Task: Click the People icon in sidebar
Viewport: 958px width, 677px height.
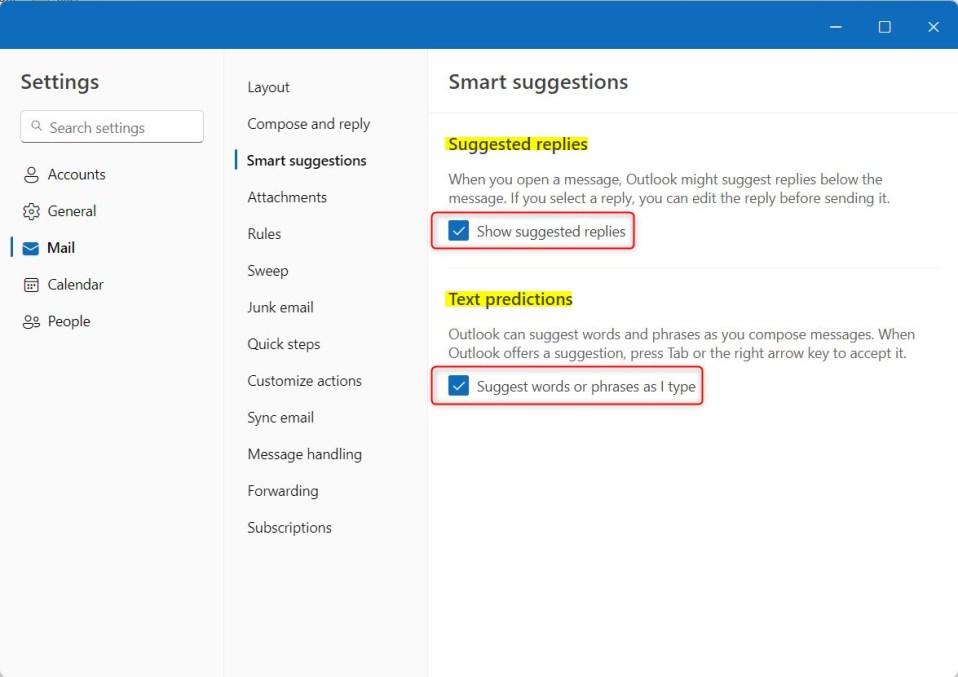Action: click(31, 321)
